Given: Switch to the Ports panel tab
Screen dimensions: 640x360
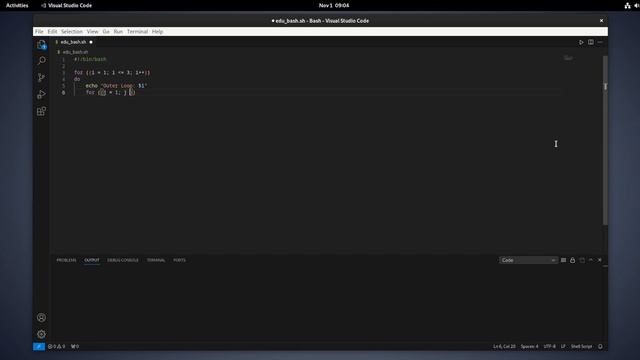Looking at the screenshot, I should 179,260.
